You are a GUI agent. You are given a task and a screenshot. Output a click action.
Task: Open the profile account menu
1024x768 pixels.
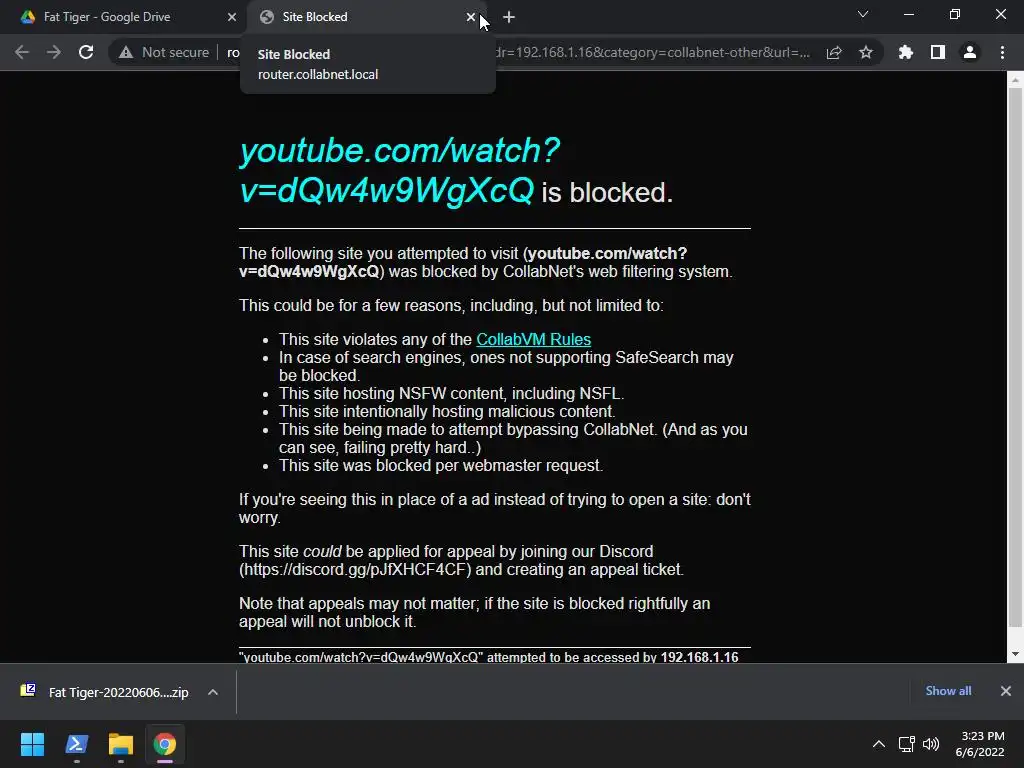click(x=970, y=52)
